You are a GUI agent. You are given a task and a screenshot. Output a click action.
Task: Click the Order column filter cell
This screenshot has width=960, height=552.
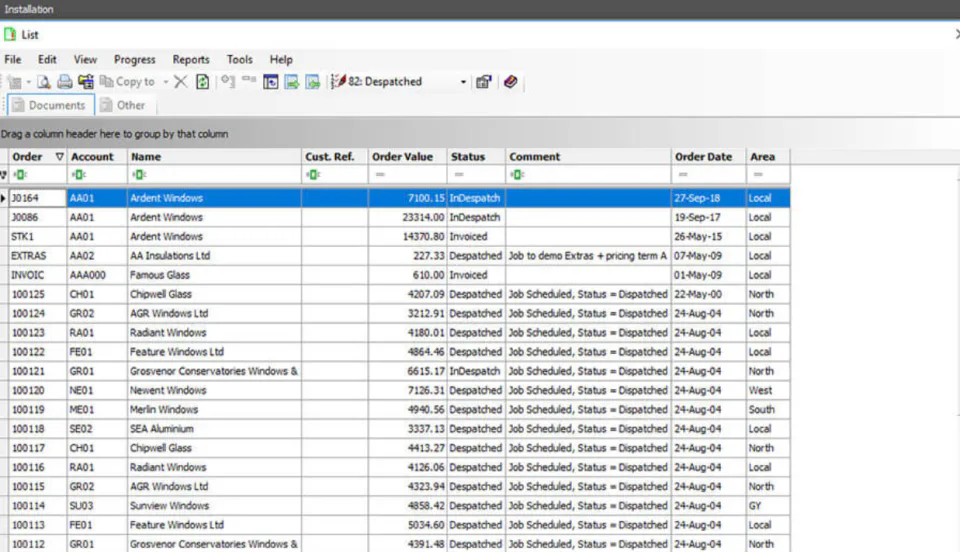38,175
